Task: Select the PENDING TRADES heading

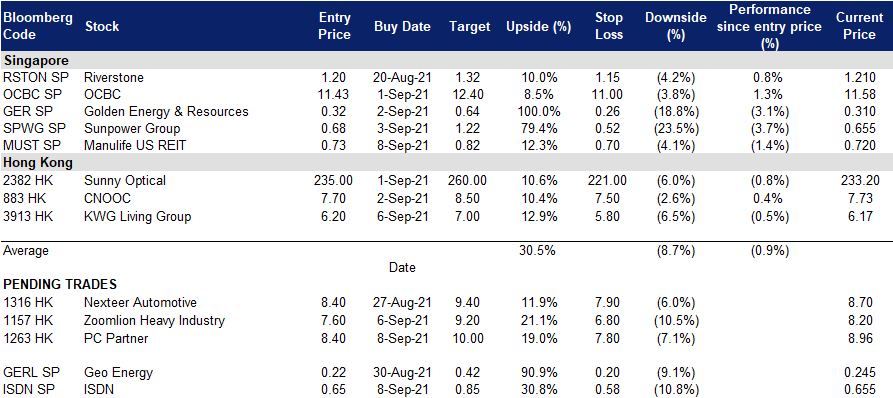Action: click(x=60, y=284)
